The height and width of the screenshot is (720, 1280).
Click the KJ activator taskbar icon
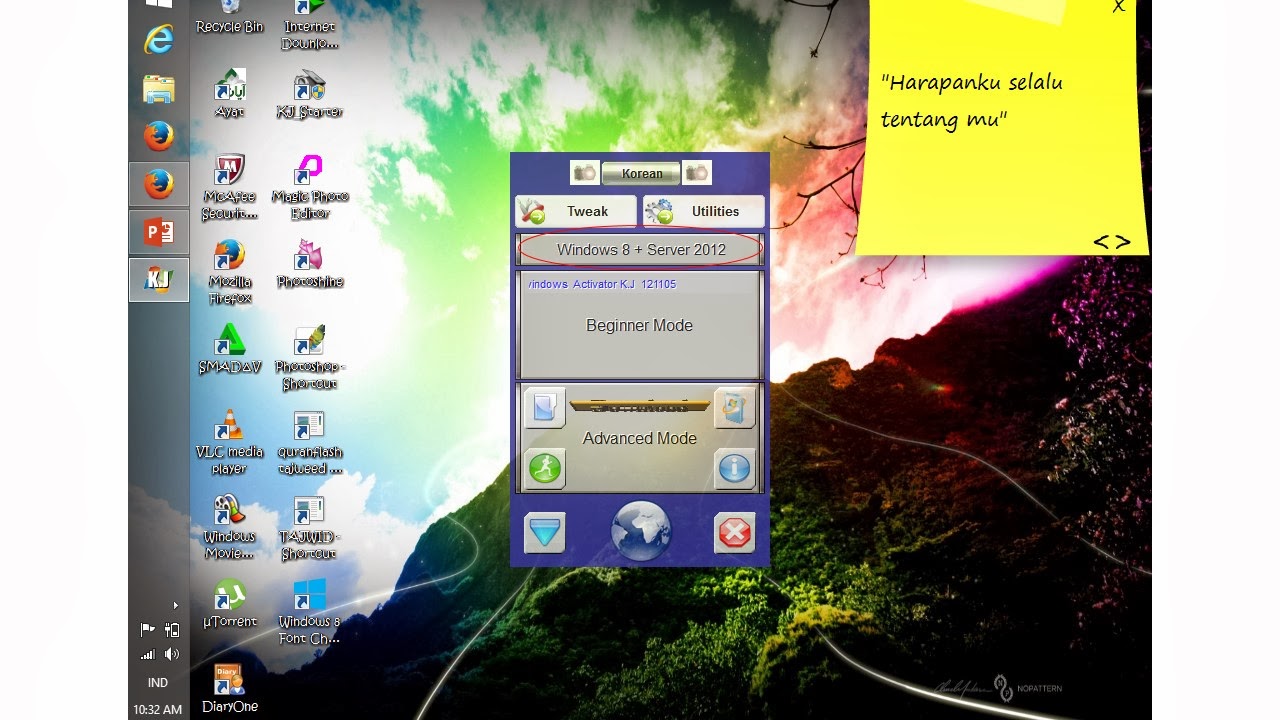click(159, 280)
